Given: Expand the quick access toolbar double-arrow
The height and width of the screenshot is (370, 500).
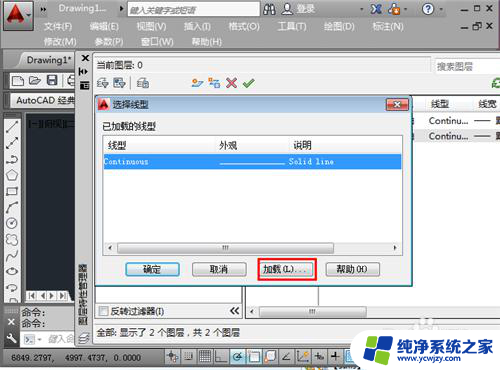Looking at the screenshot, I should point(43,9).
